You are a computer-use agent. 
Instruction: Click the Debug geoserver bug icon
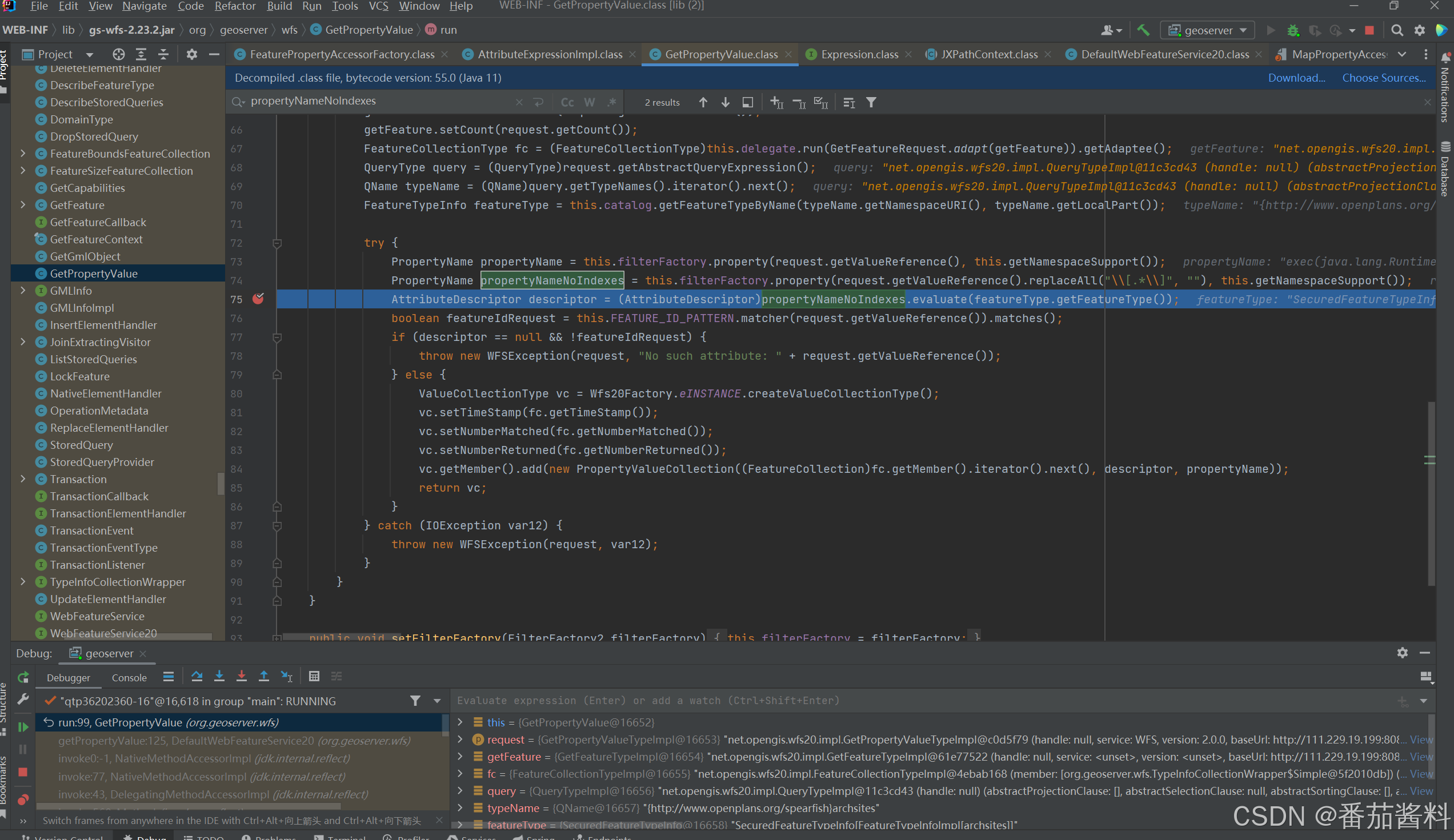1293,30
